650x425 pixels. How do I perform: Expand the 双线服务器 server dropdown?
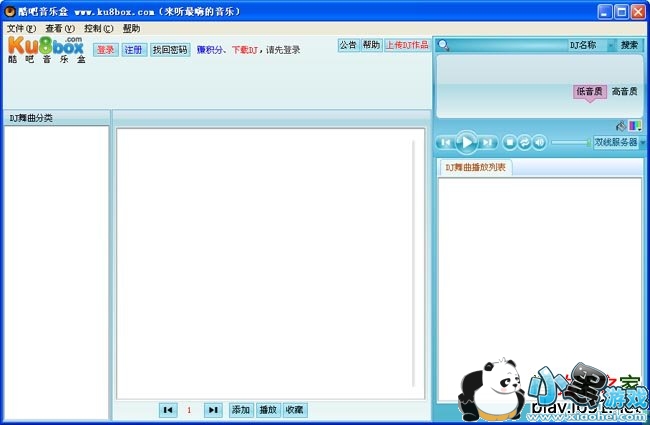(643, 143)
